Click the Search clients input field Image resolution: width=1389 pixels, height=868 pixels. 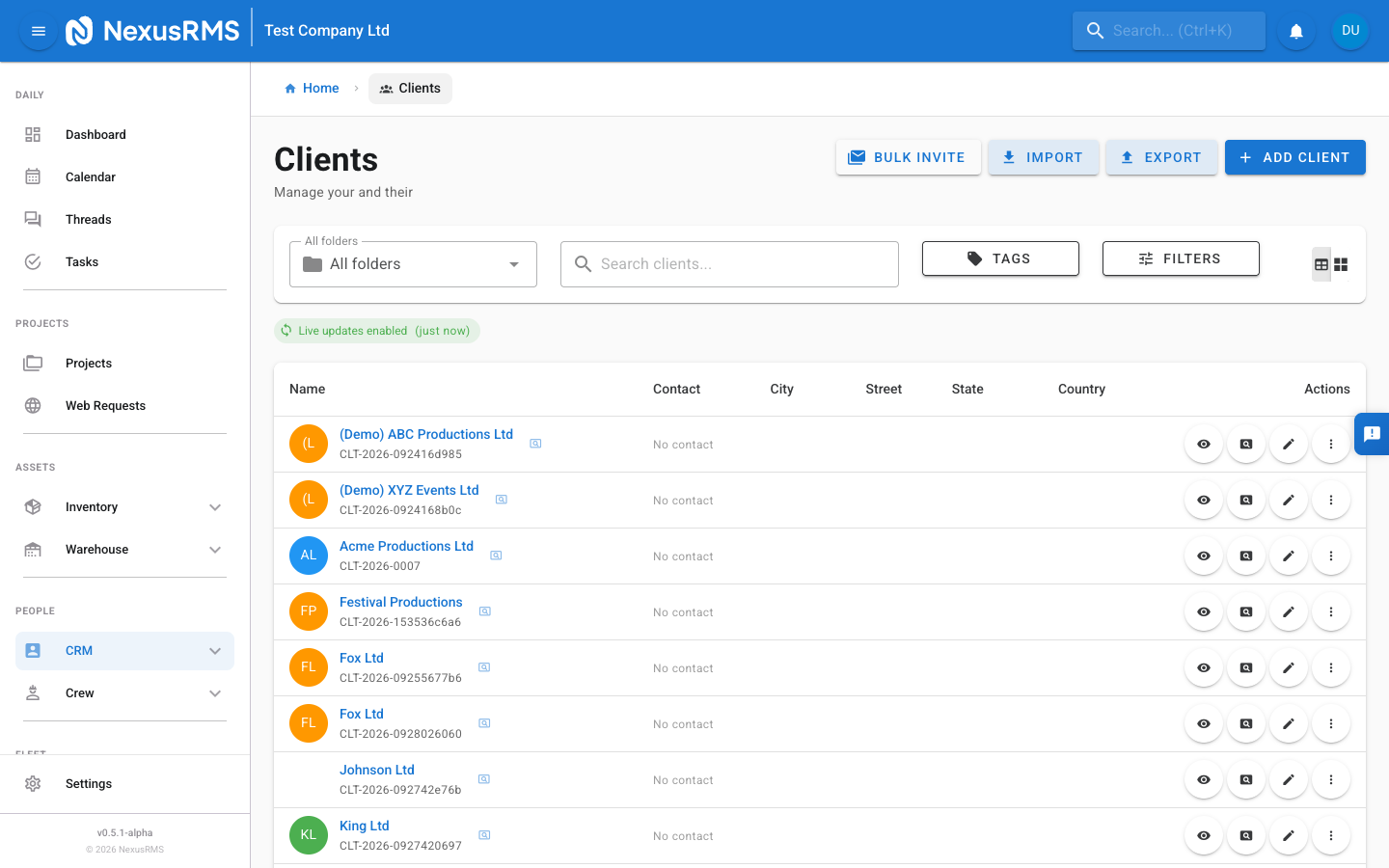pos(729,263)
